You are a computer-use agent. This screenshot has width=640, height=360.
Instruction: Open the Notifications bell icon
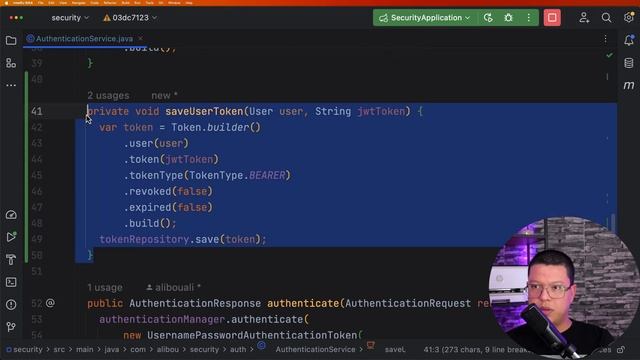coord(629,40)
